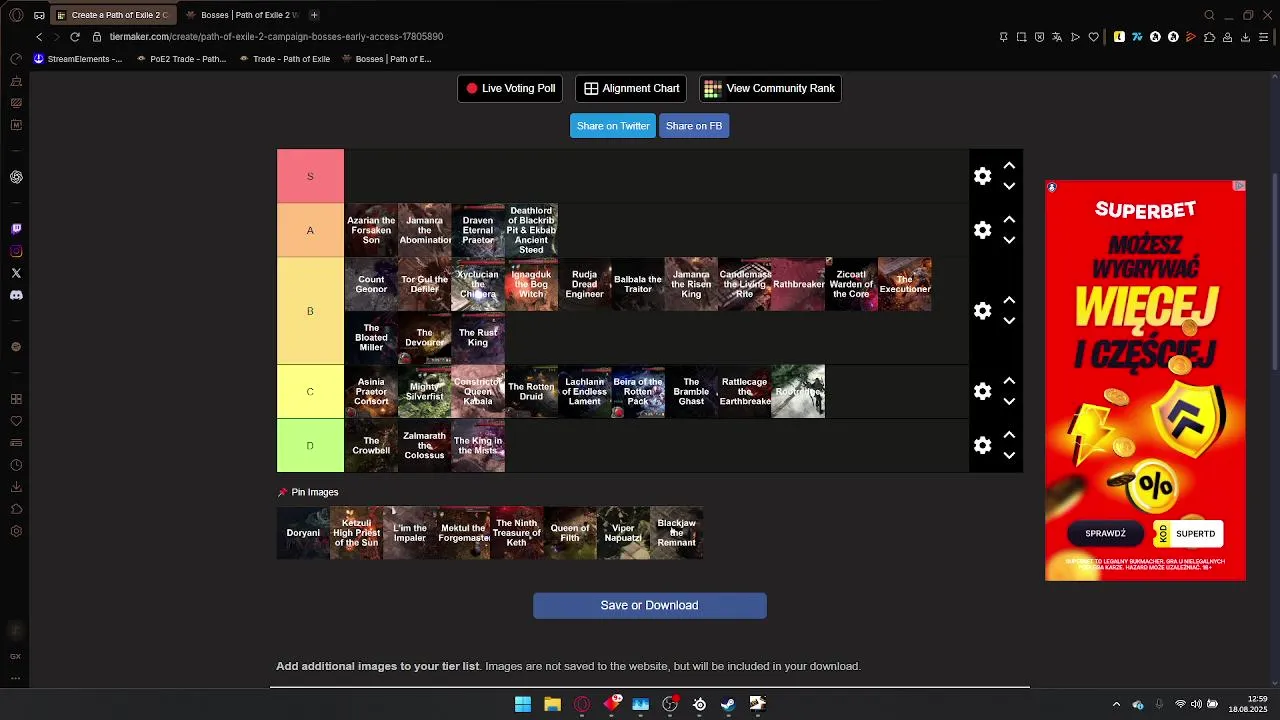Select Zicoatl Warden of the Core tile

coord(851,284)
